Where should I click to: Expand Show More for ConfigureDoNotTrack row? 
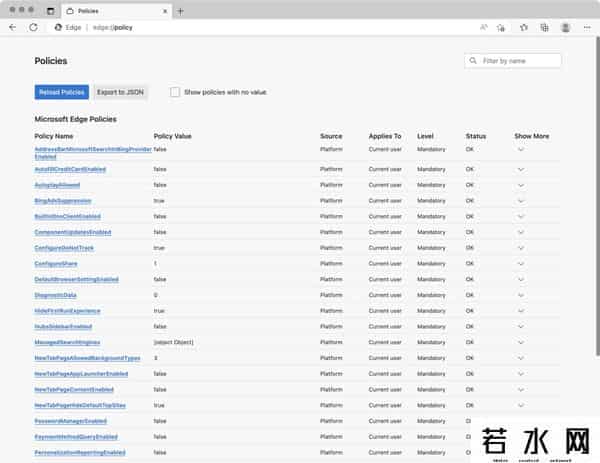coord(521,248)
